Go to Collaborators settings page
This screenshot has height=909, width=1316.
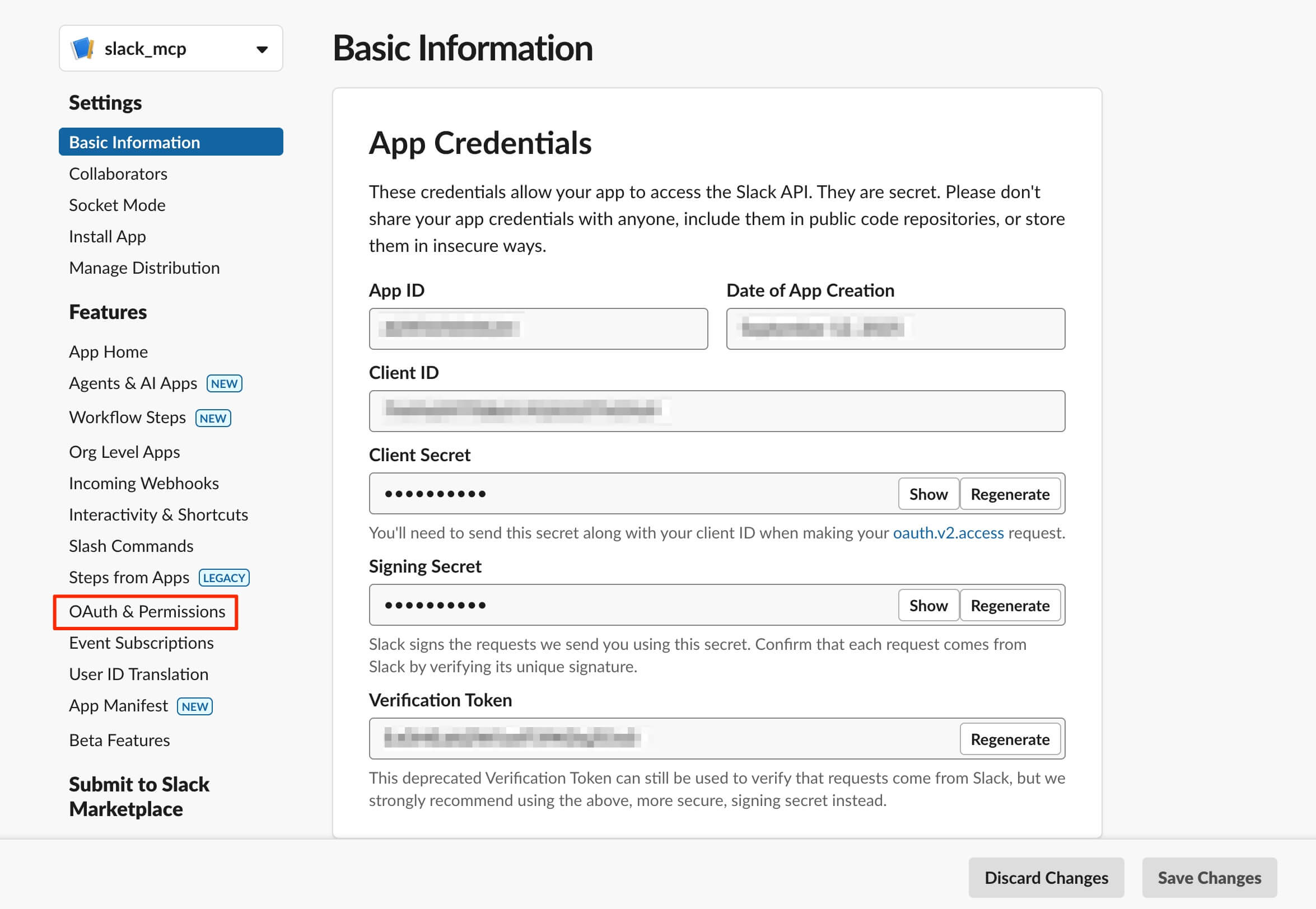point(118,174)
